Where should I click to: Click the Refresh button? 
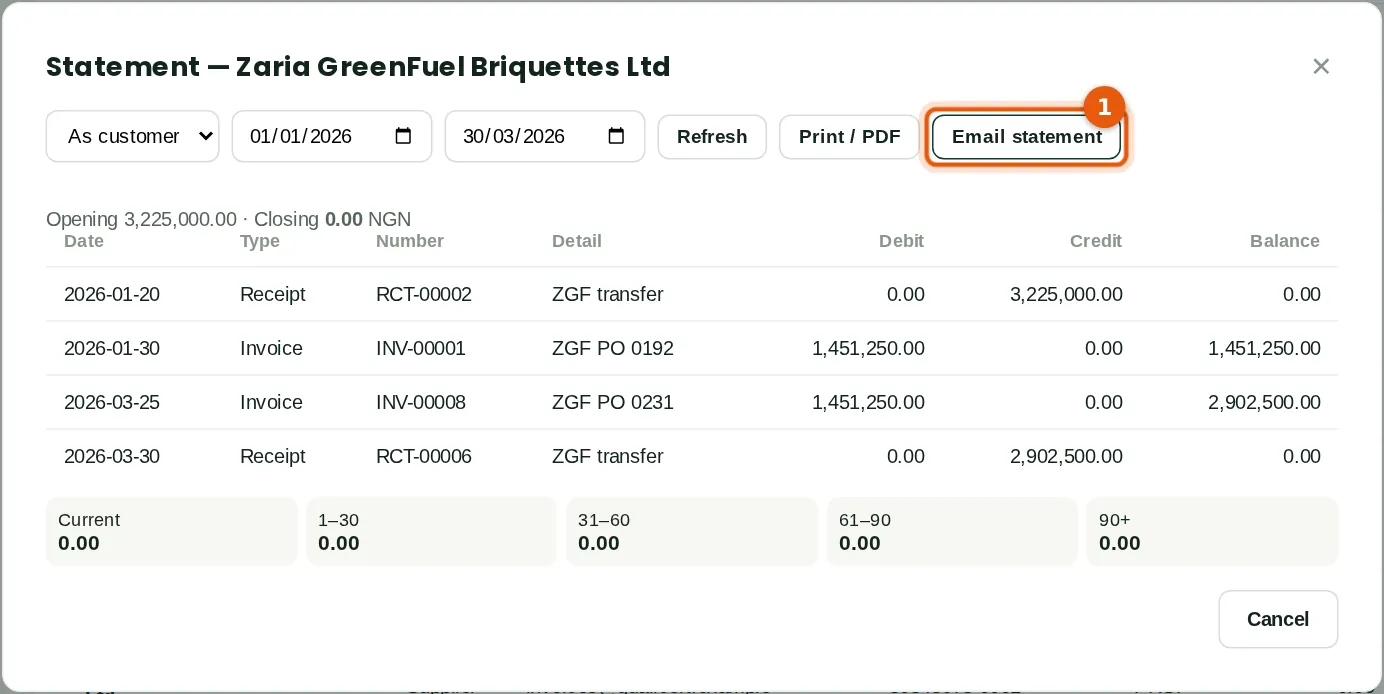tap(712, 137)
